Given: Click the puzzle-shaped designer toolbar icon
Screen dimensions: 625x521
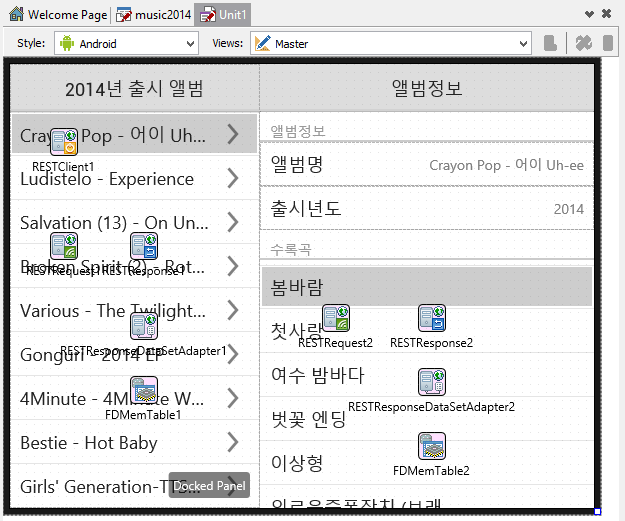Looking at the screenshot, I should (x=584, y=43).
